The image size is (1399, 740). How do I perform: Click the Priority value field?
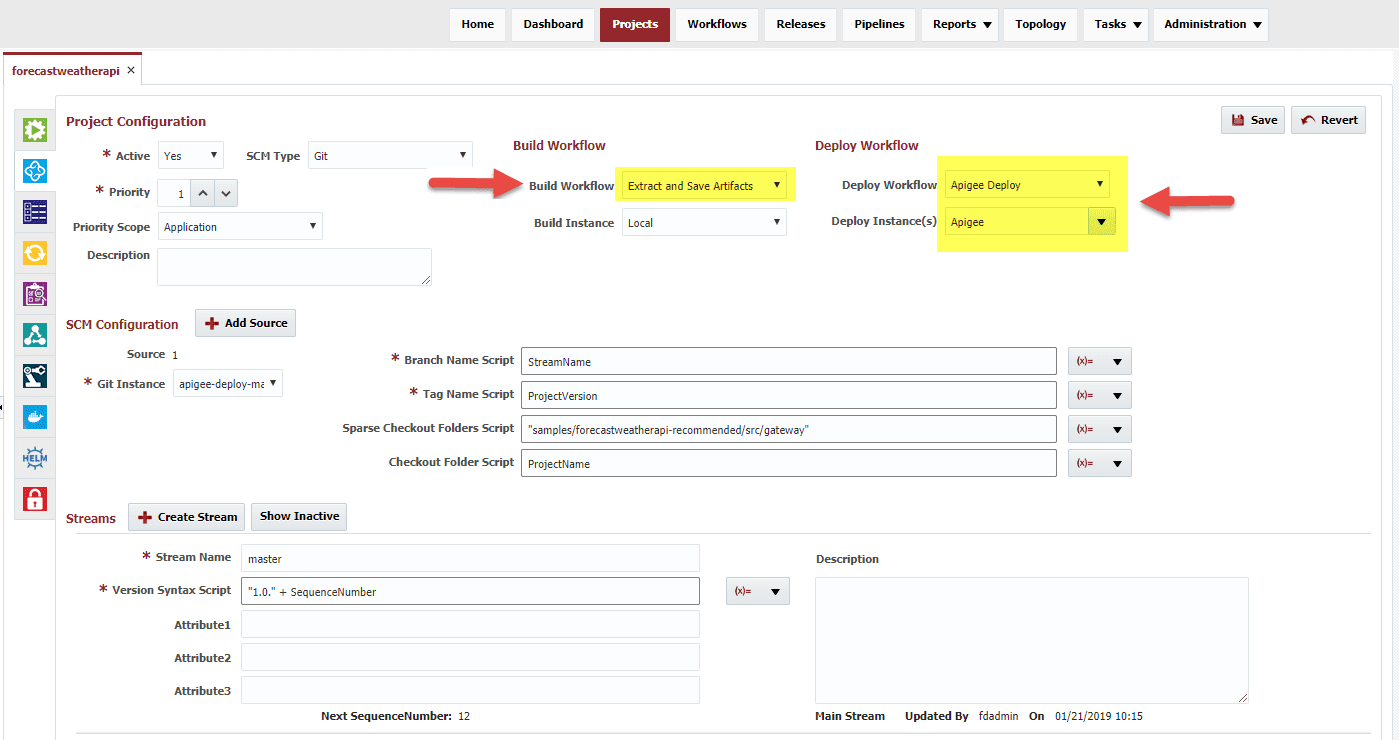tap(174, 193)
